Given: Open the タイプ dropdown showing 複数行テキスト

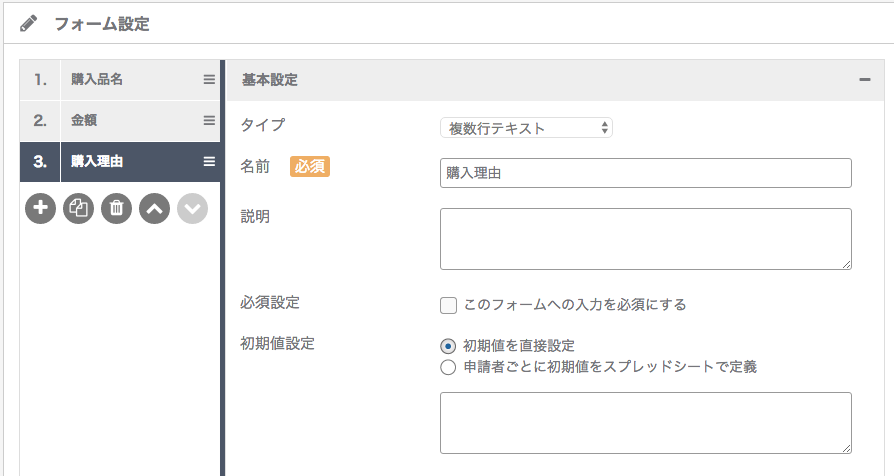Looking at the screenshot, I should [526, 128].
